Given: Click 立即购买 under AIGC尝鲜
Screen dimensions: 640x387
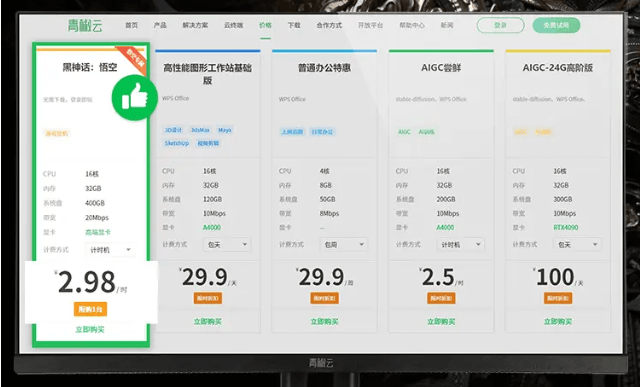Looking at the screenshot, I should pyautogui.click(x=441, y=322).
